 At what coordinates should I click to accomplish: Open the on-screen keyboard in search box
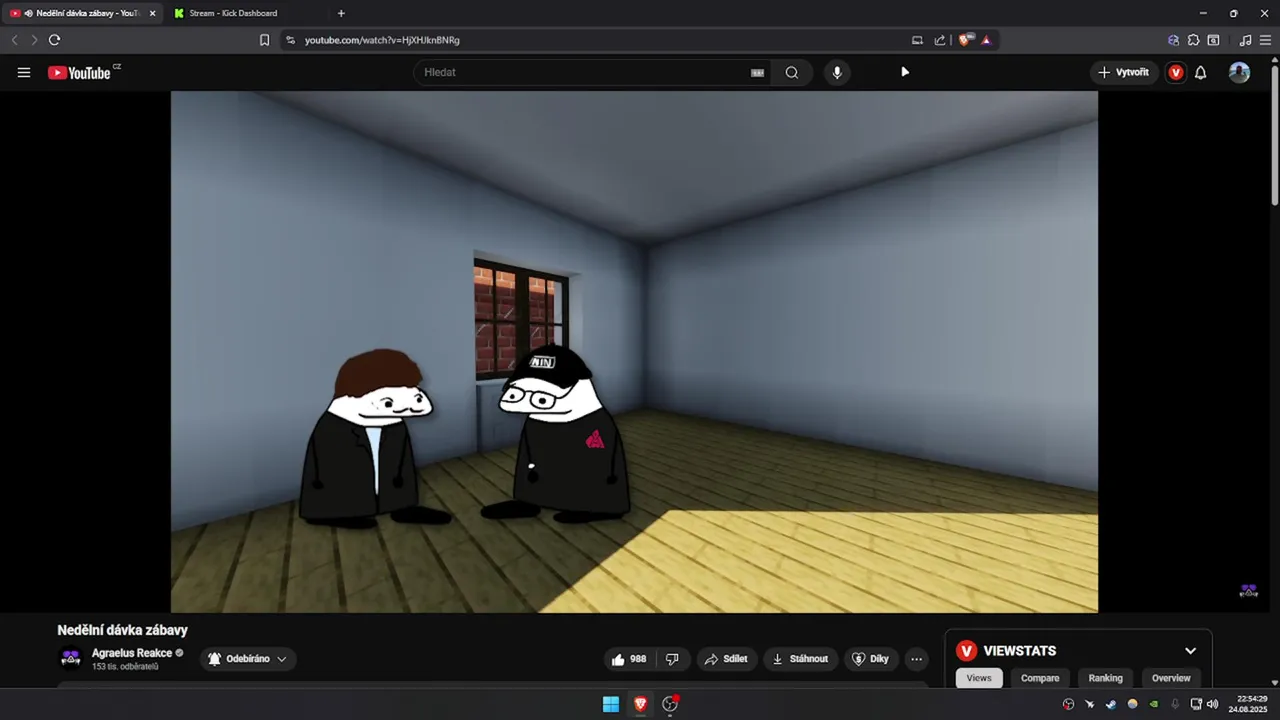click(757, 72)
